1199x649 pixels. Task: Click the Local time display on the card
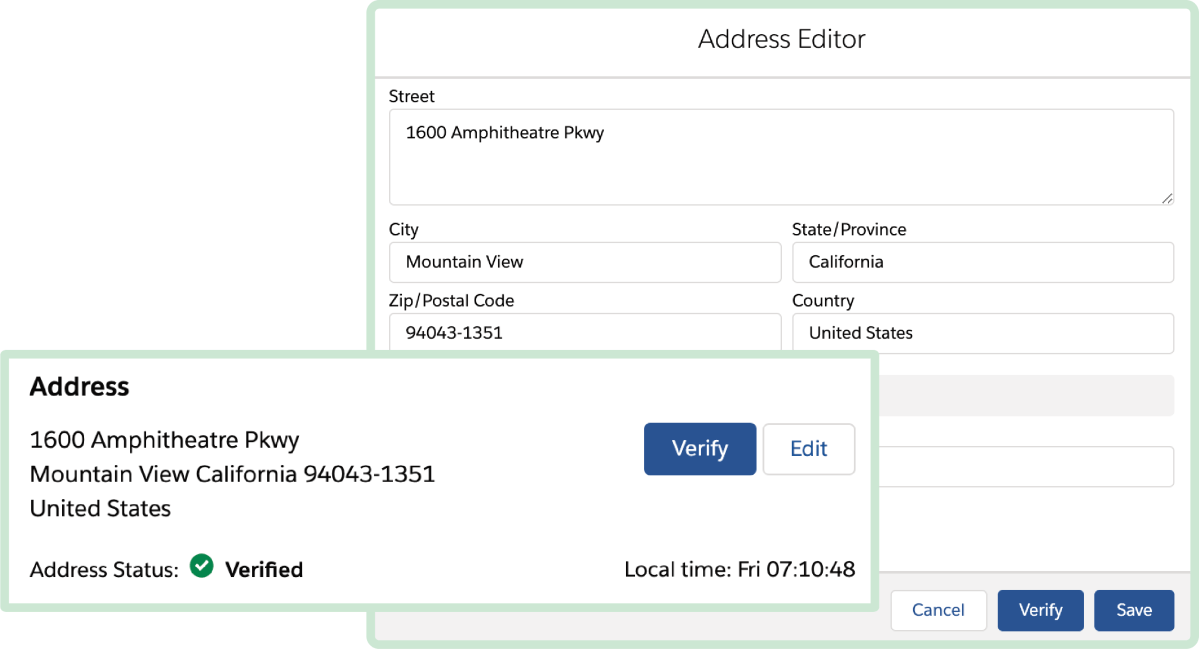point(740,569)
